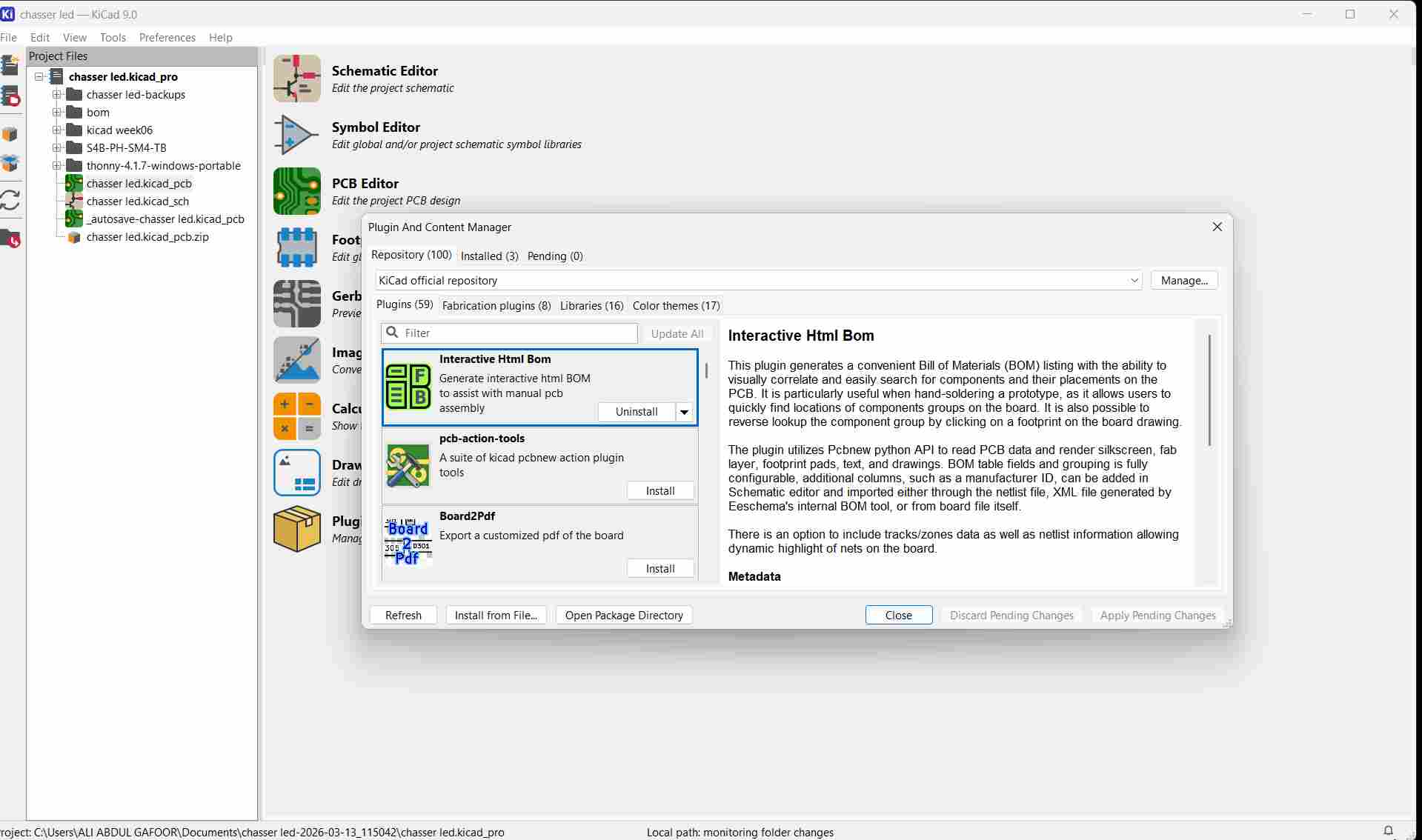Uninstall the Interactive Html Bom plugin
Screen dimensions: 1422x840
coord(637,412)
